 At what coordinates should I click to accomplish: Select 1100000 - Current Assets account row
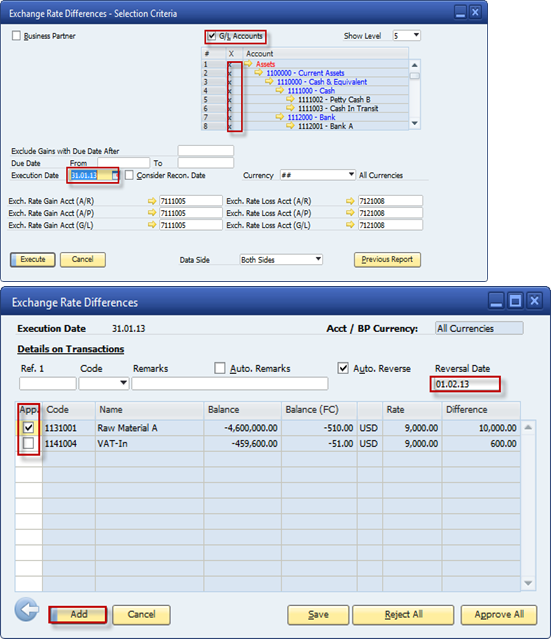click(305, 73)
